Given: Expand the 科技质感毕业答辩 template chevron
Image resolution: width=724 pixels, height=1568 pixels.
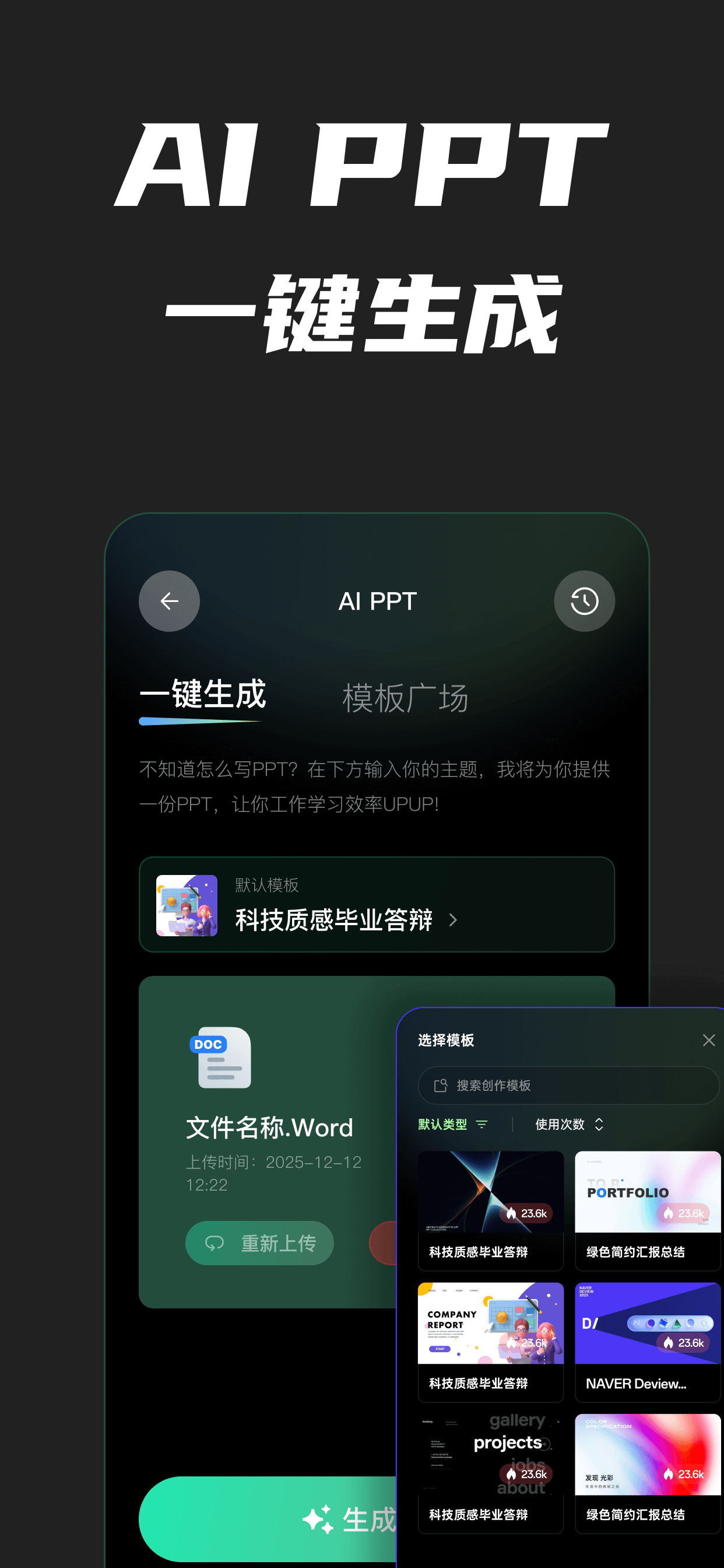Looking at the screenshot, I should 454,920.
